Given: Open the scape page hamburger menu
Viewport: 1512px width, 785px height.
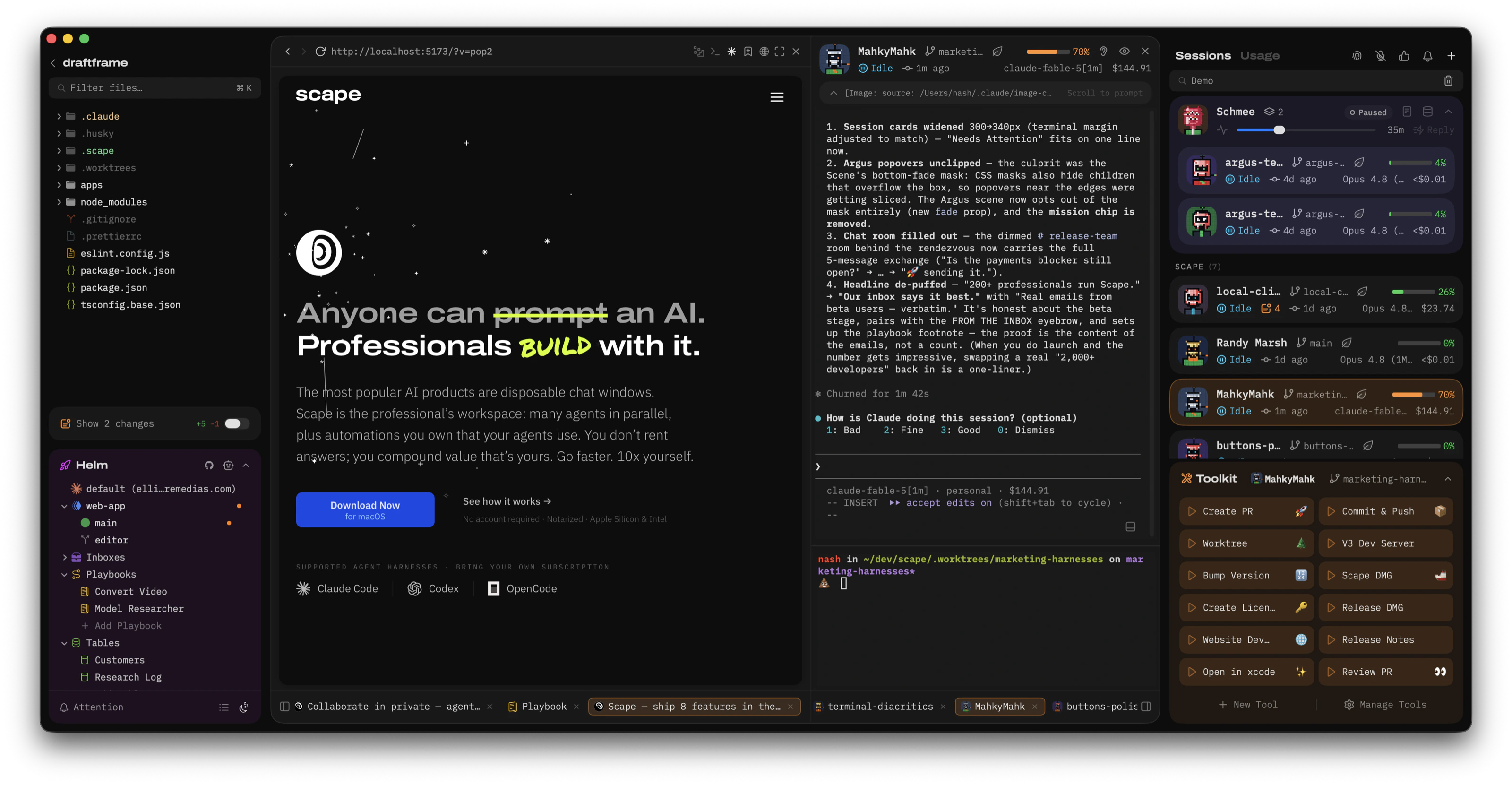Looking at the screenshot, I should click(776, 97).
